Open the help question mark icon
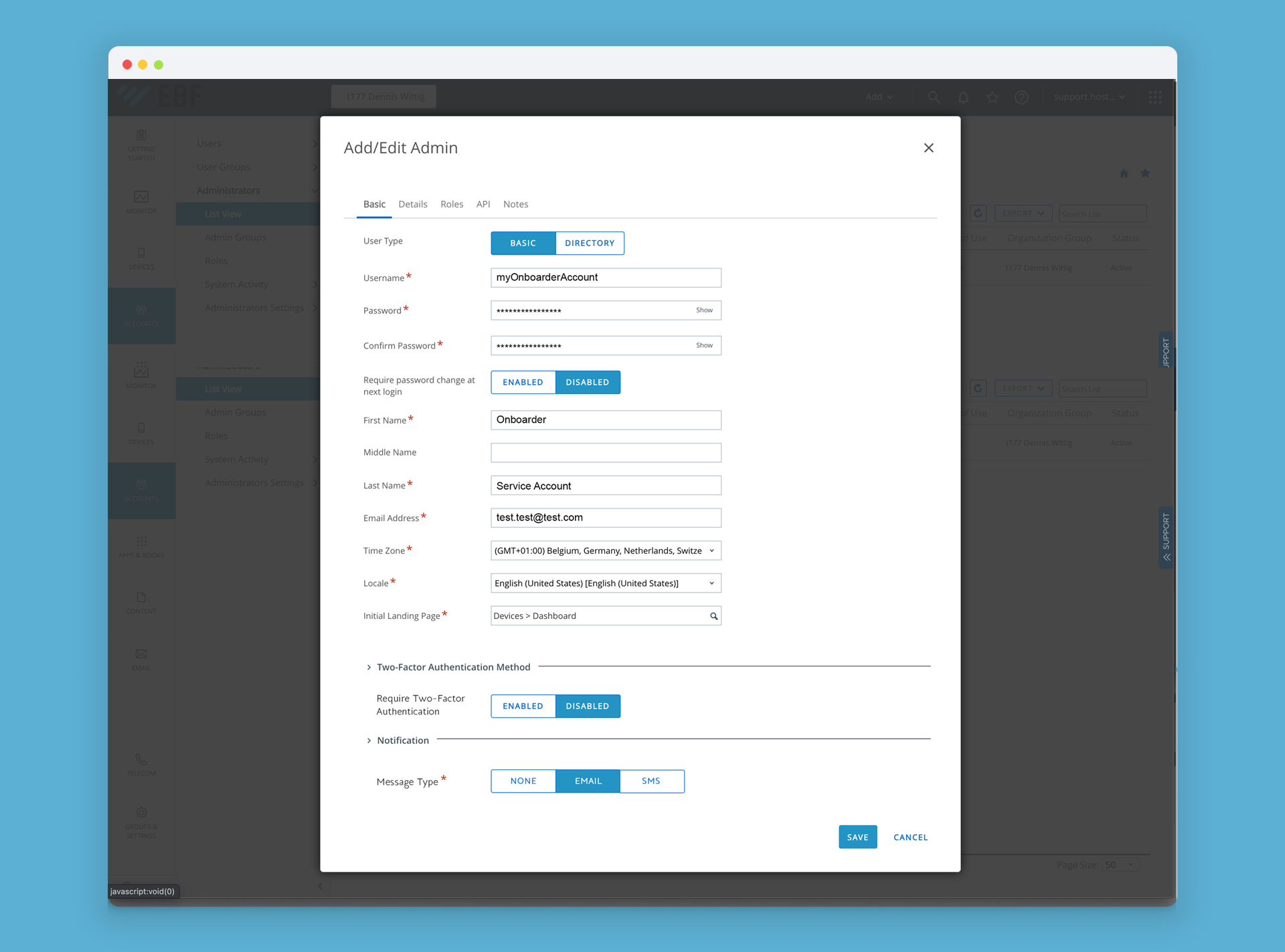Screen dimensions: 1285x952 tap(1021, 97)
